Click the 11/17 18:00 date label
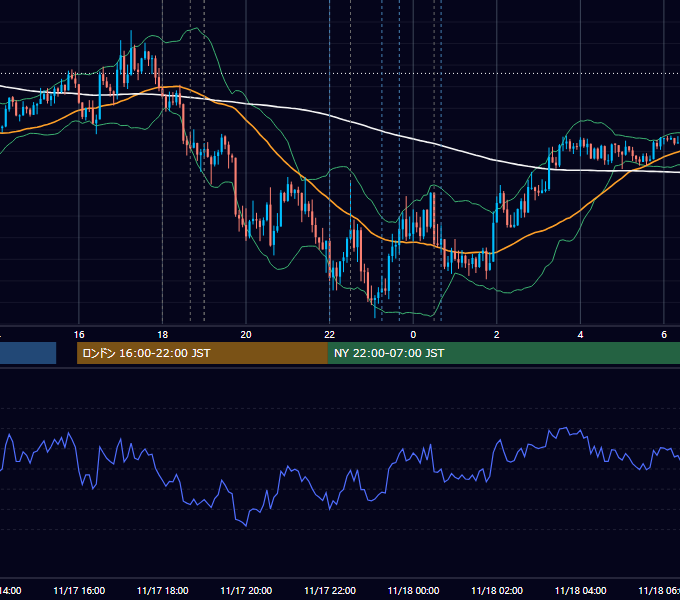Screen dimensions: 680x600 click(163, 590)
